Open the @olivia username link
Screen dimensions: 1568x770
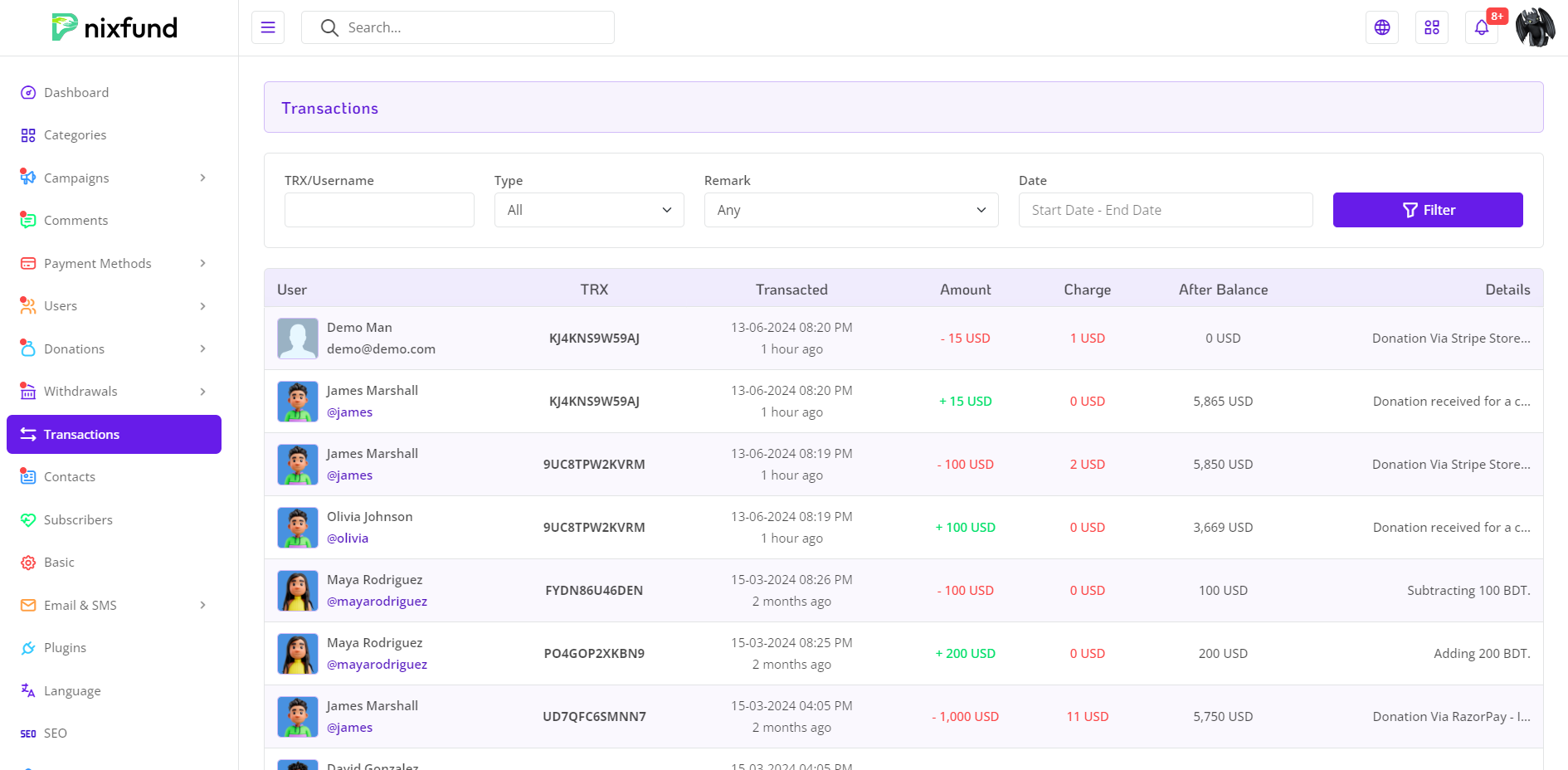tap(348, 539)
